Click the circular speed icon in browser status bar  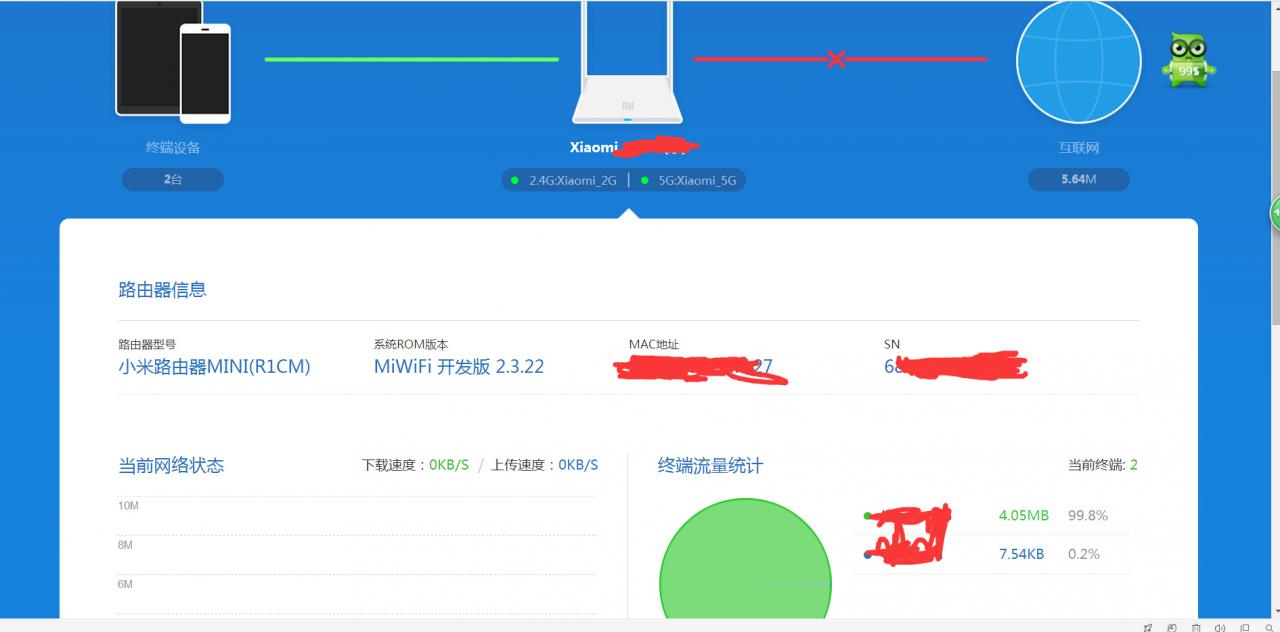(1172, 627)
